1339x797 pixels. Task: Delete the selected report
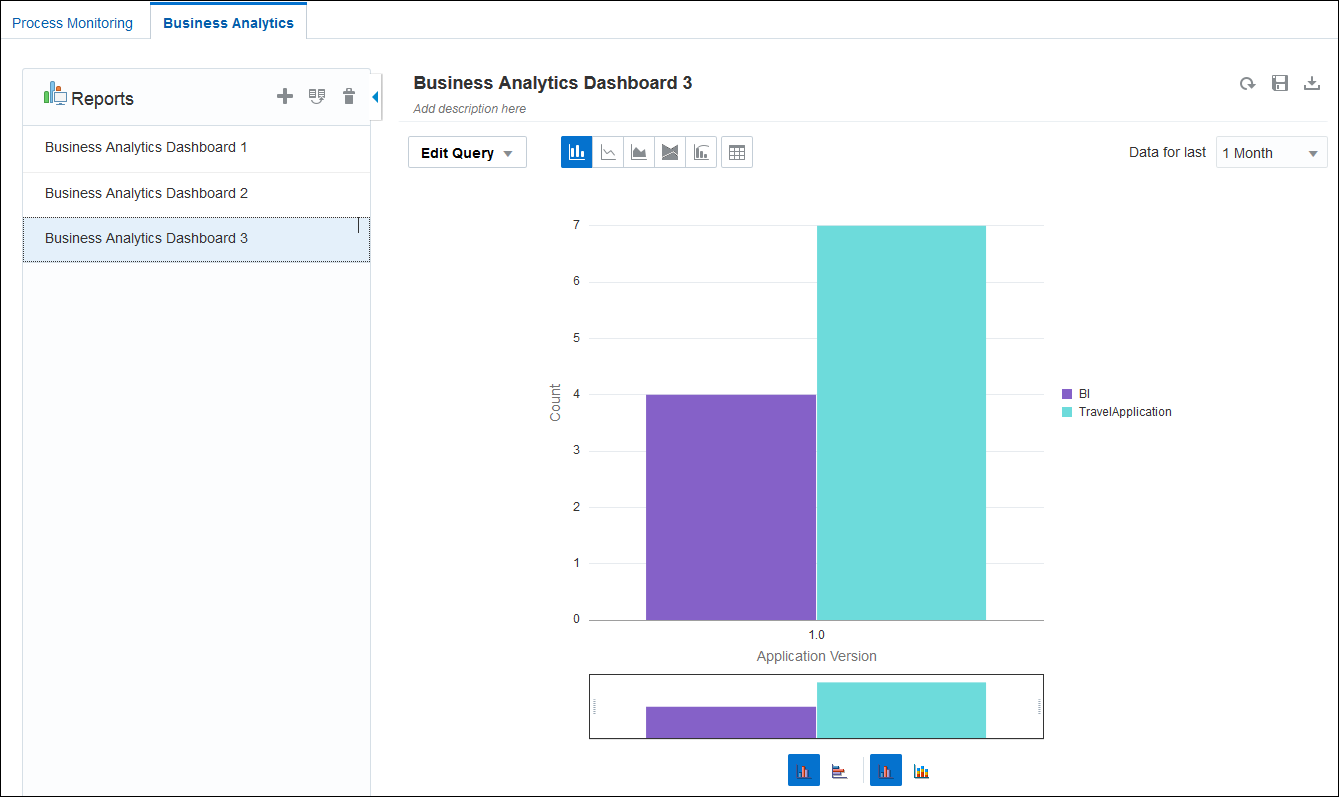[348, 96]
